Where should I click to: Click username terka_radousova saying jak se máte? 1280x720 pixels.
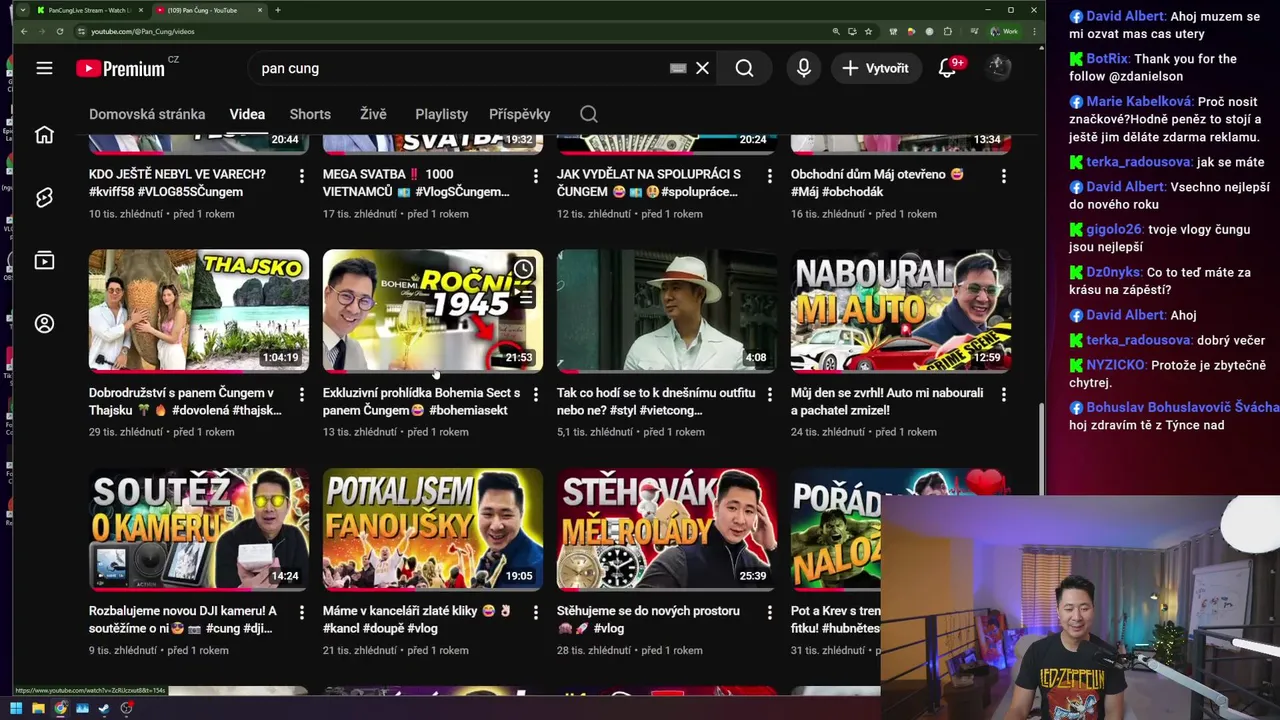(x=1139, y=162)
